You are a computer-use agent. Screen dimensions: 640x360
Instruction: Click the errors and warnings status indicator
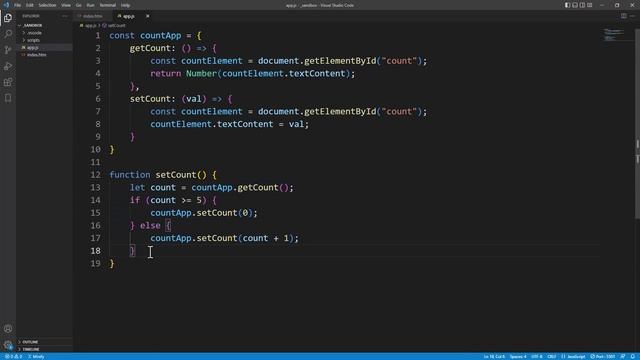[x=13, y=356]
